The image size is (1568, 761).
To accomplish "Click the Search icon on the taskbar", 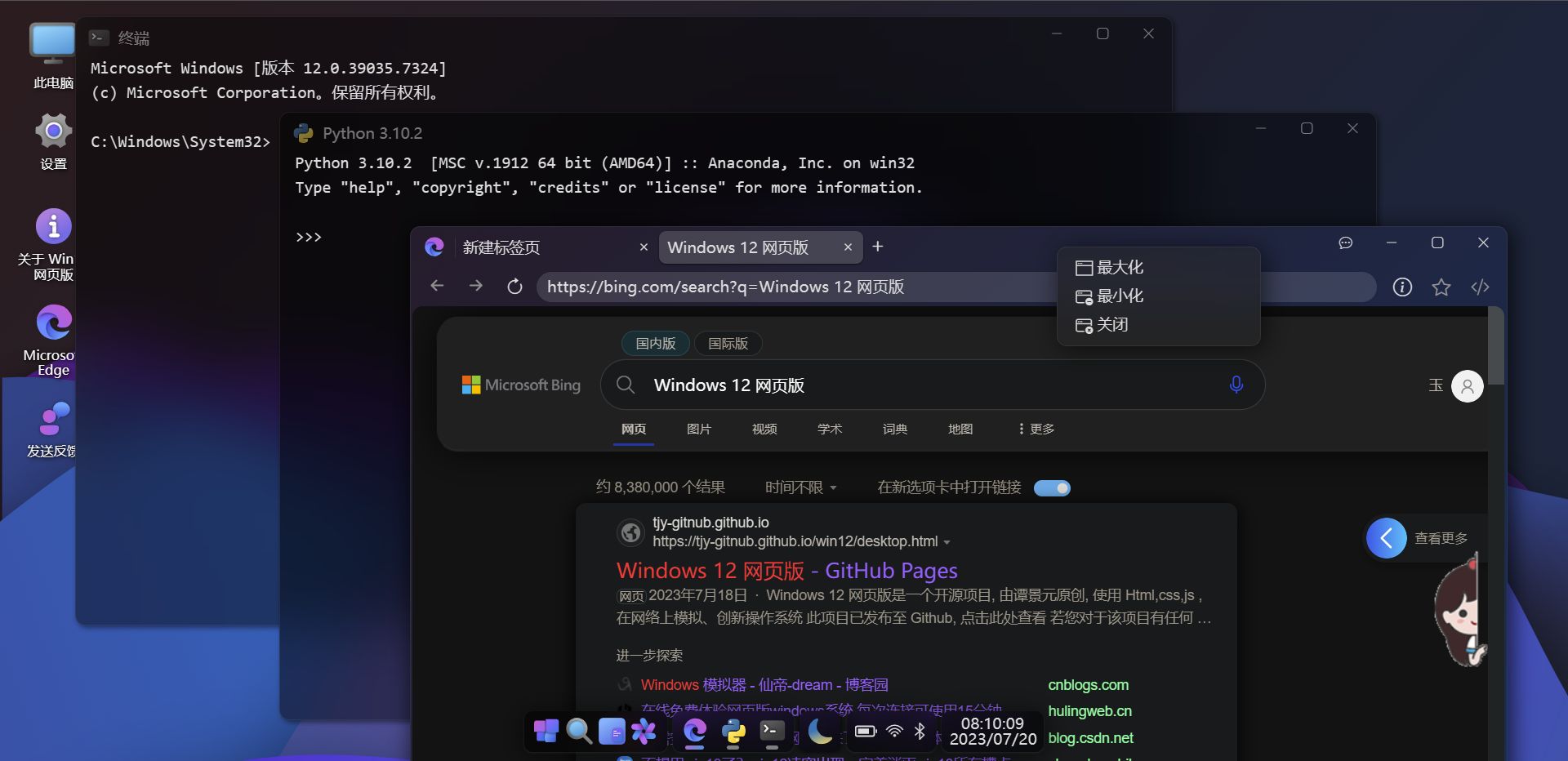I will 579,732.
